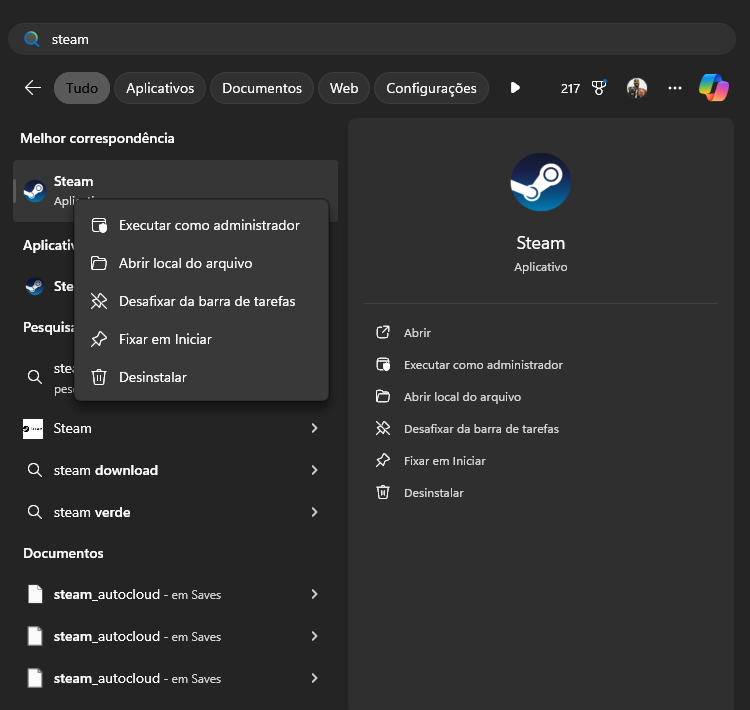This screenshot has width=750, height=710.
Task: Choose Desinstalar in context menu
Action: [201, 377]
